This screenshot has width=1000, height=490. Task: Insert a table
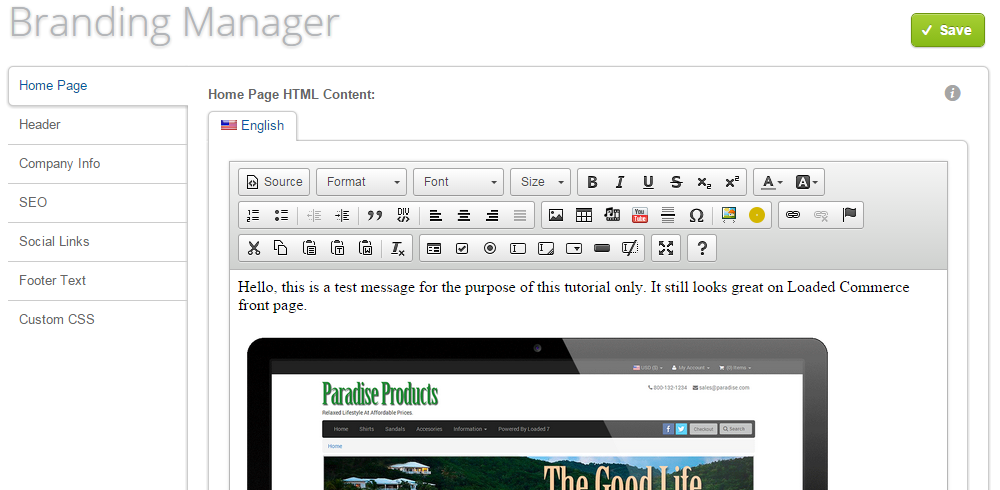click(x=584, y=216)
